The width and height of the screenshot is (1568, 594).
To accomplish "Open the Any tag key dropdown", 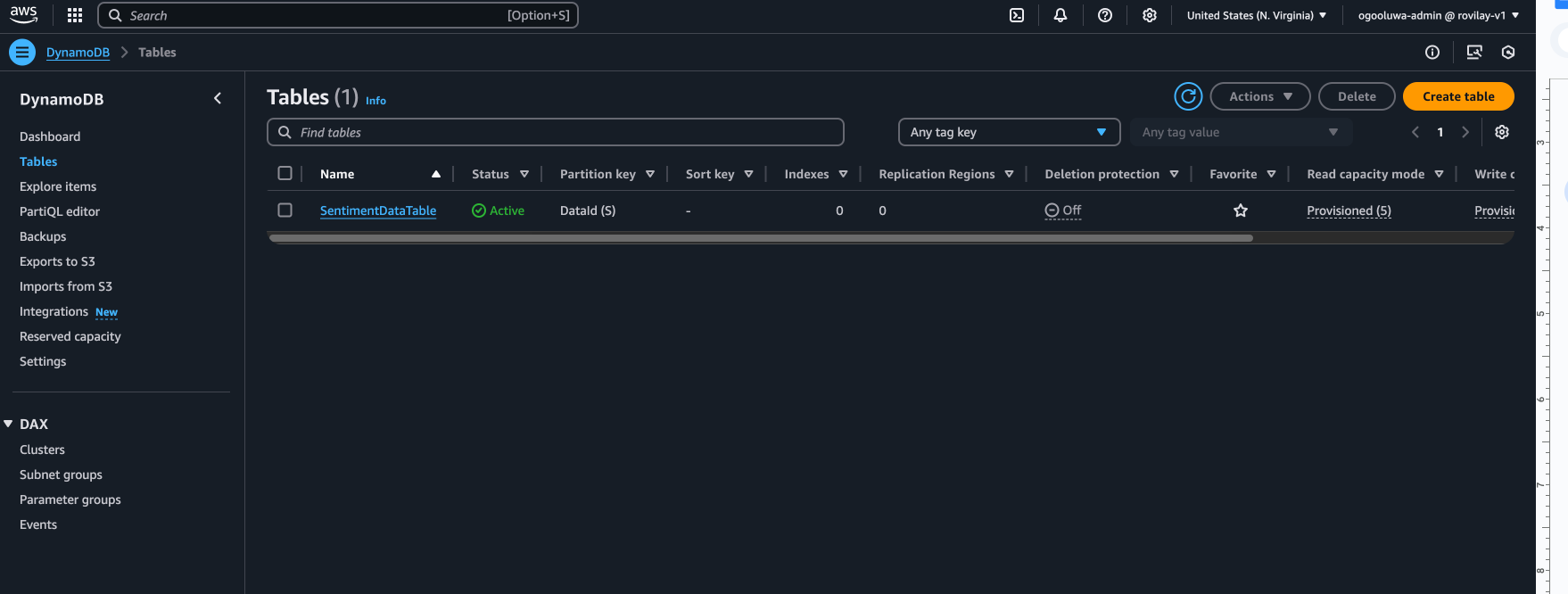I will point(1009,132).
